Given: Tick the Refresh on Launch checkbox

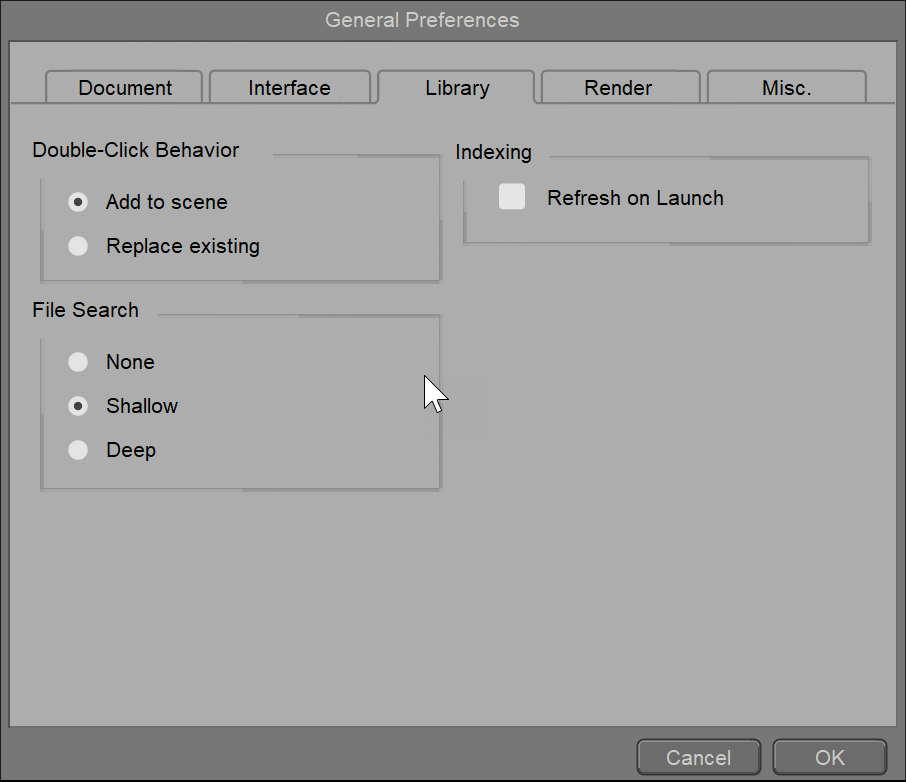Looking at the screenshot, I should (512, 197).
